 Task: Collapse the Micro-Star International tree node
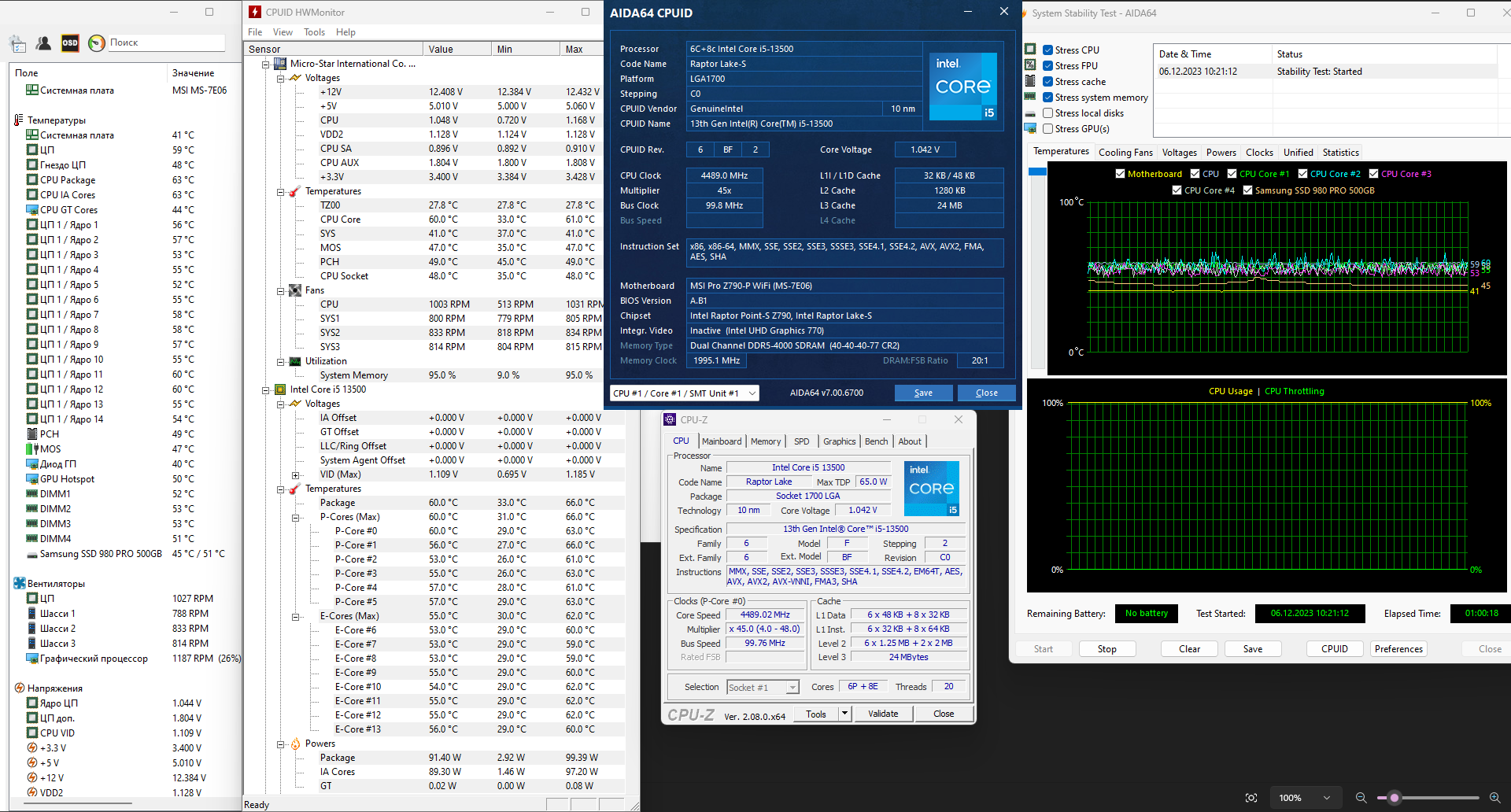coord(266,65)
